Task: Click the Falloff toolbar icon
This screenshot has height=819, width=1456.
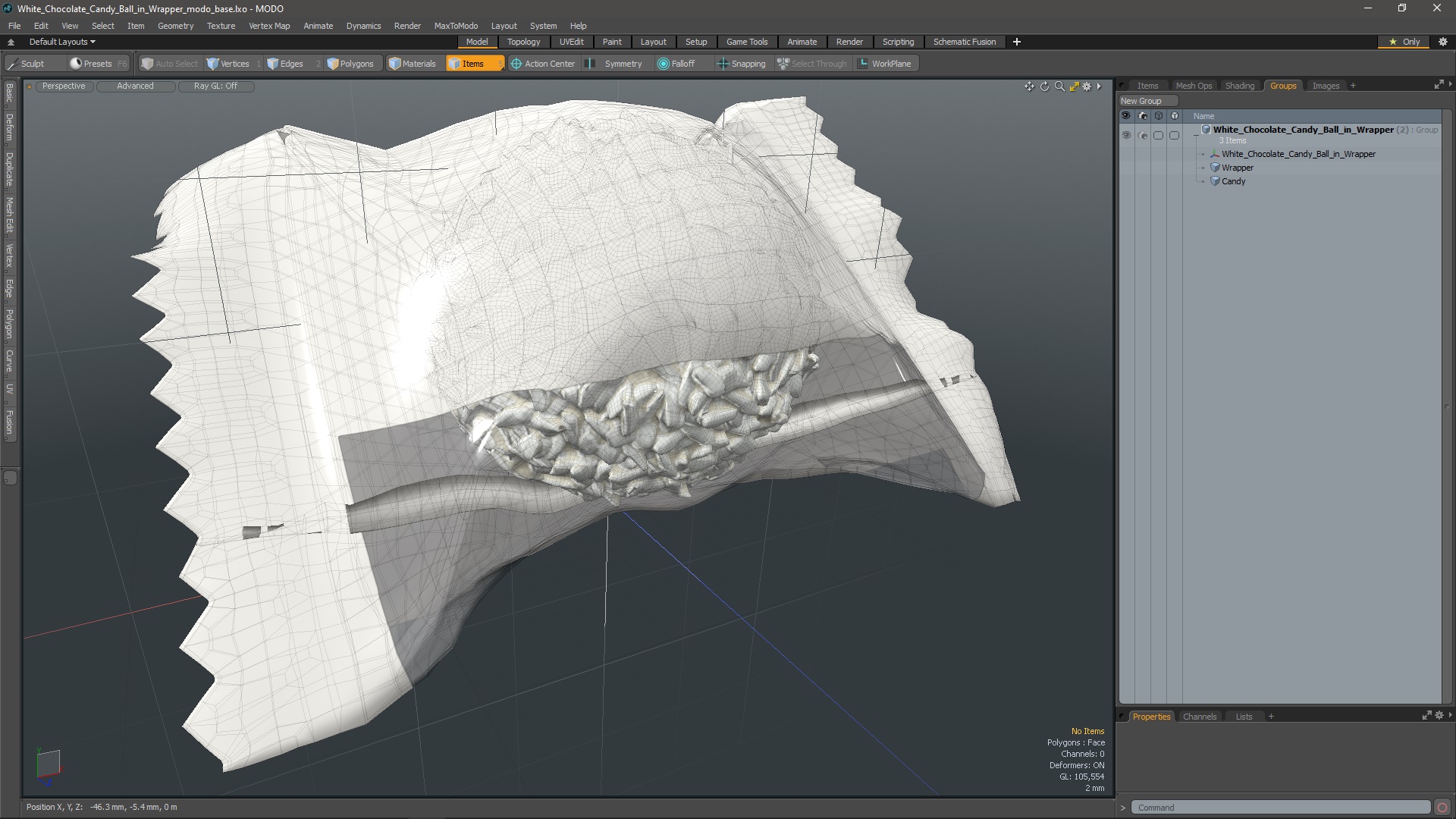Action: (x=676, y=64)
